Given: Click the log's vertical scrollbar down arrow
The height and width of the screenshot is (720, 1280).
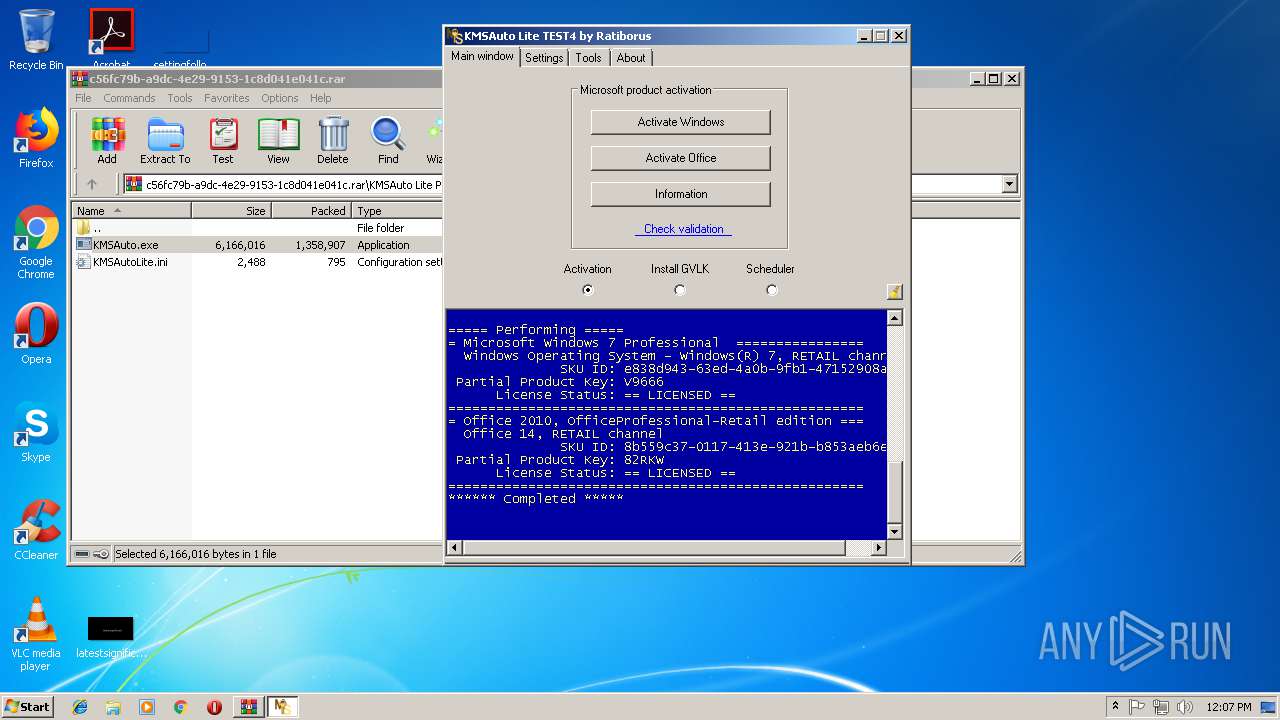Looking at the screenshot, I should (x=894, y=532).
